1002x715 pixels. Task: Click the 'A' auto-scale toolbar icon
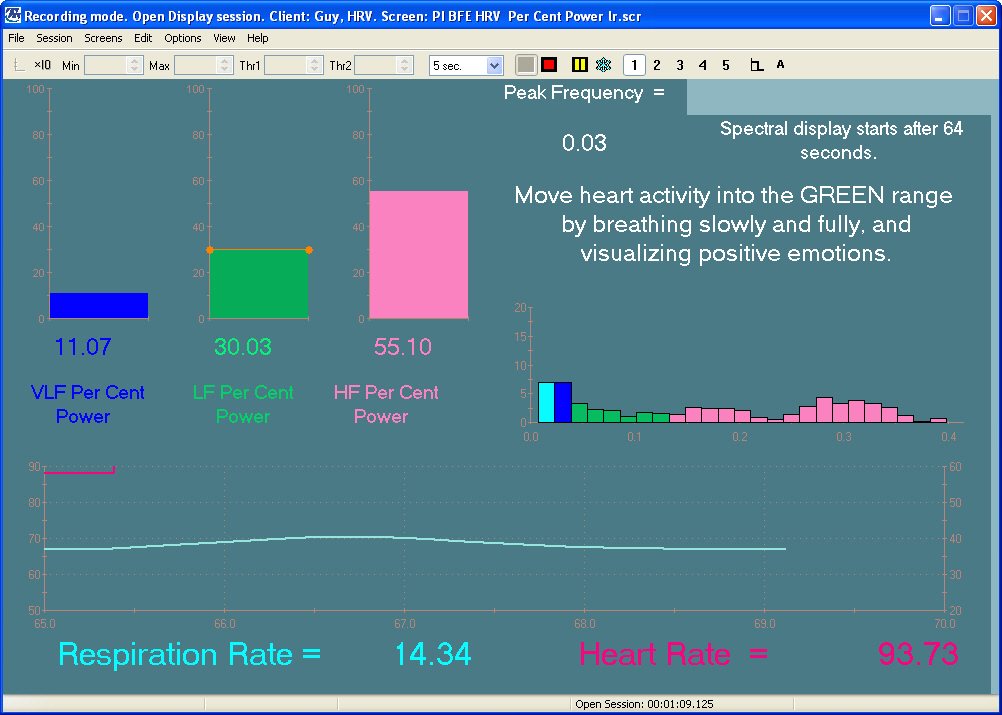coord(780,65)
